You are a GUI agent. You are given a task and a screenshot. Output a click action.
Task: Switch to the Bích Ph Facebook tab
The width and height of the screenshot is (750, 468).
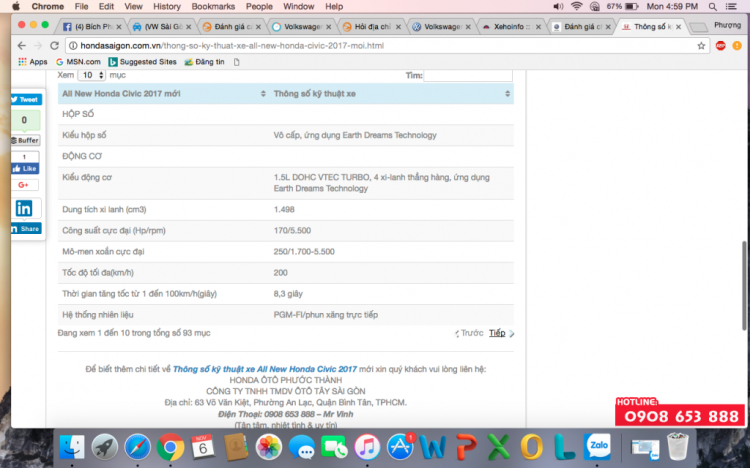[92, 27]
